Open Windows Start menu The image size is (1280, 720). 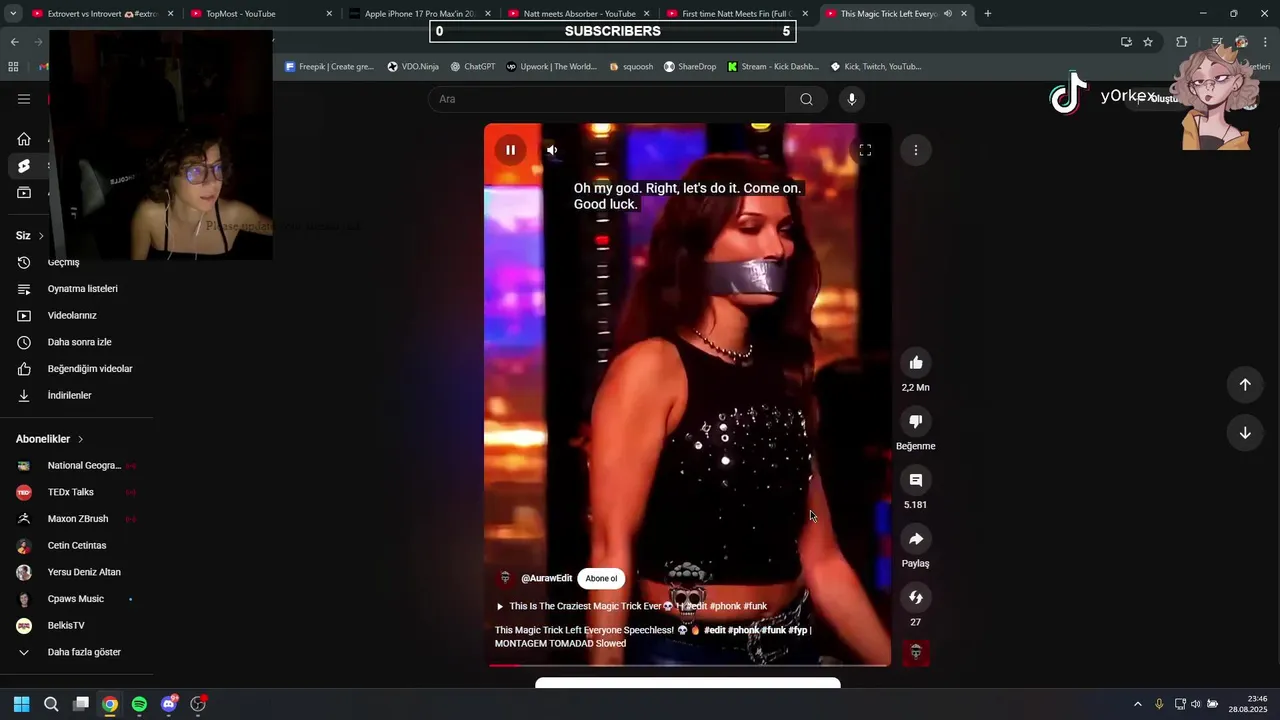pyautogui.click(x=21, y=704)
